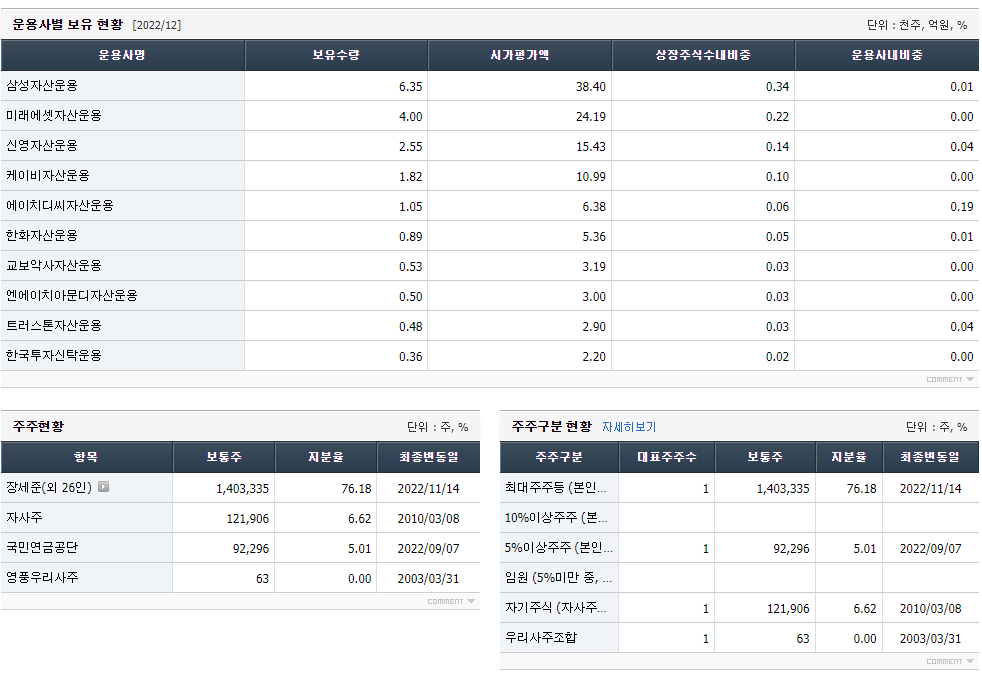This screenshot has height=674, width=982.
Task: Select the 에이치디씨자산운용 row name
Action: [59, 206]
